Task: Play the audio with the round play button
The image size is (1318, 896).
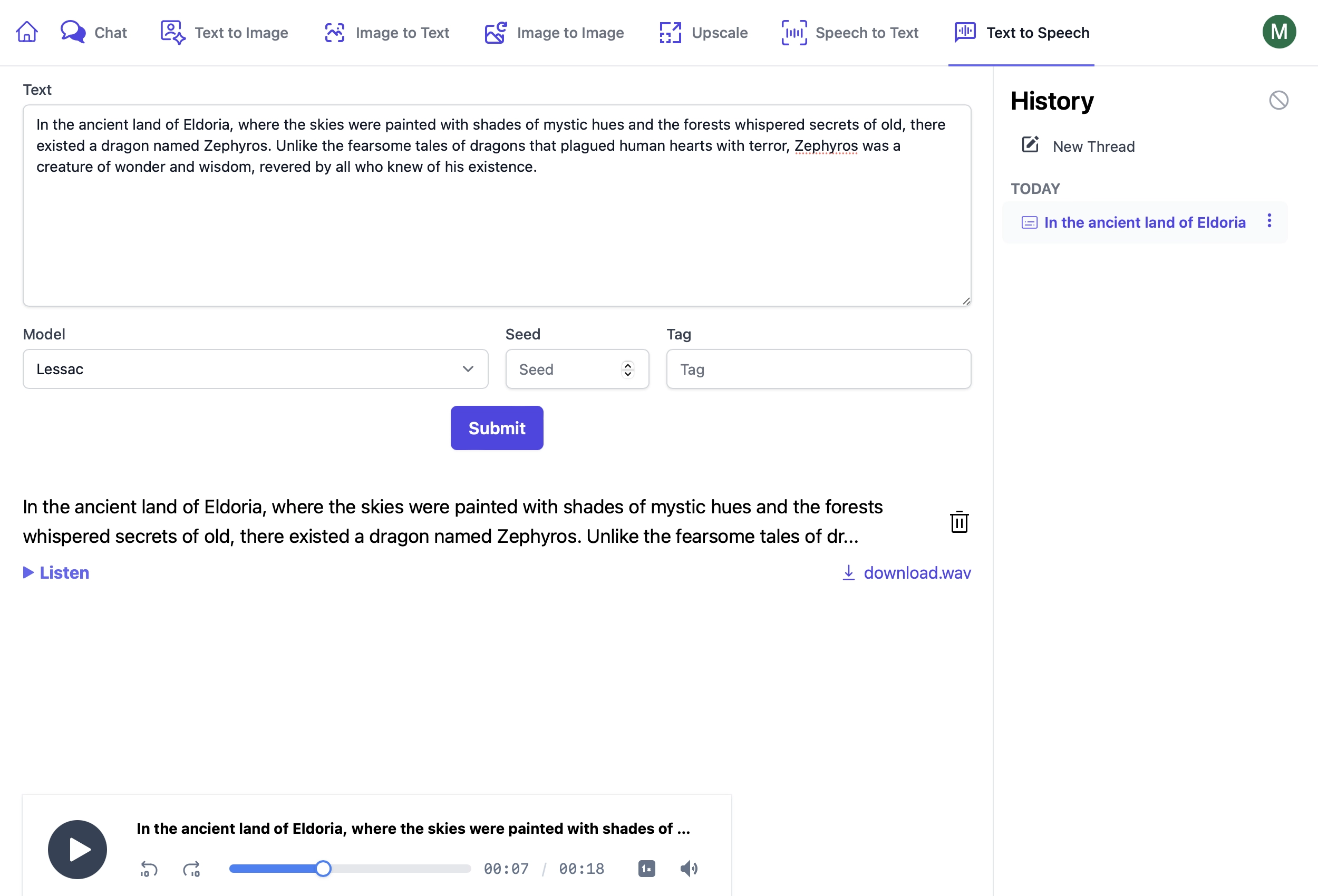Action: point(77,850)
